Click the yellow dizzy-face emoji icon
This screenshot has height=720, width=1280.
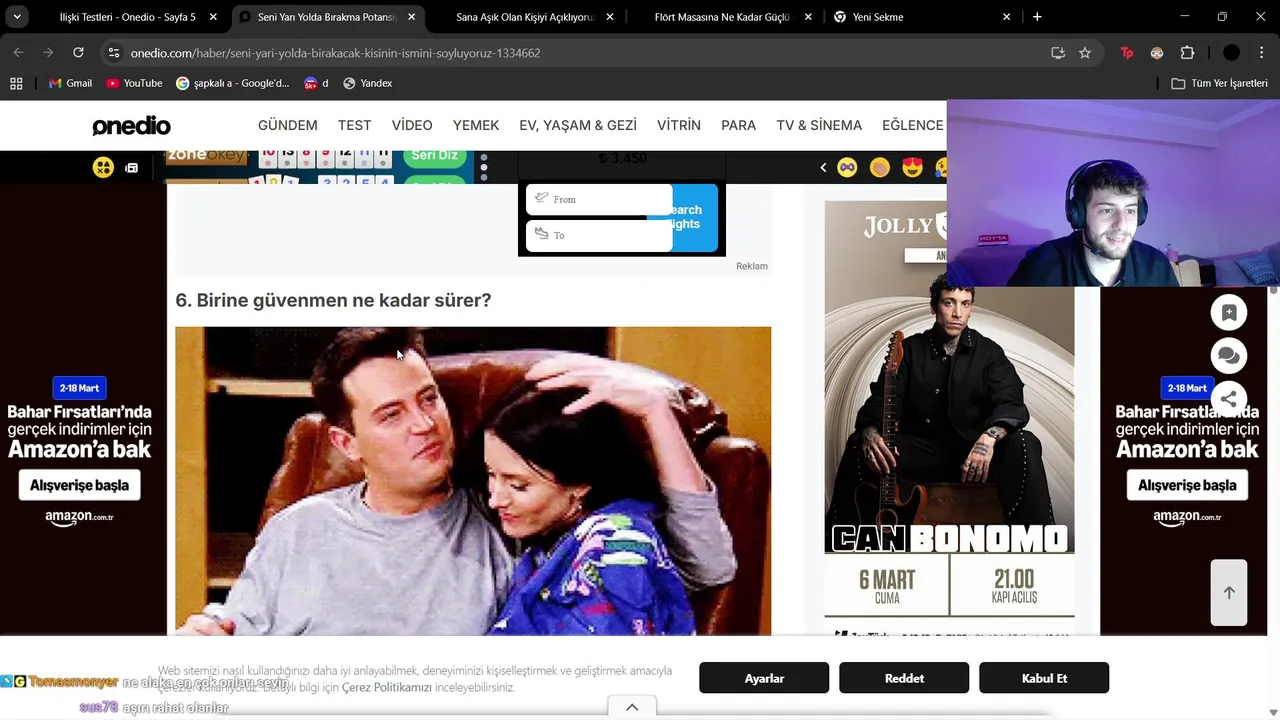103,167
